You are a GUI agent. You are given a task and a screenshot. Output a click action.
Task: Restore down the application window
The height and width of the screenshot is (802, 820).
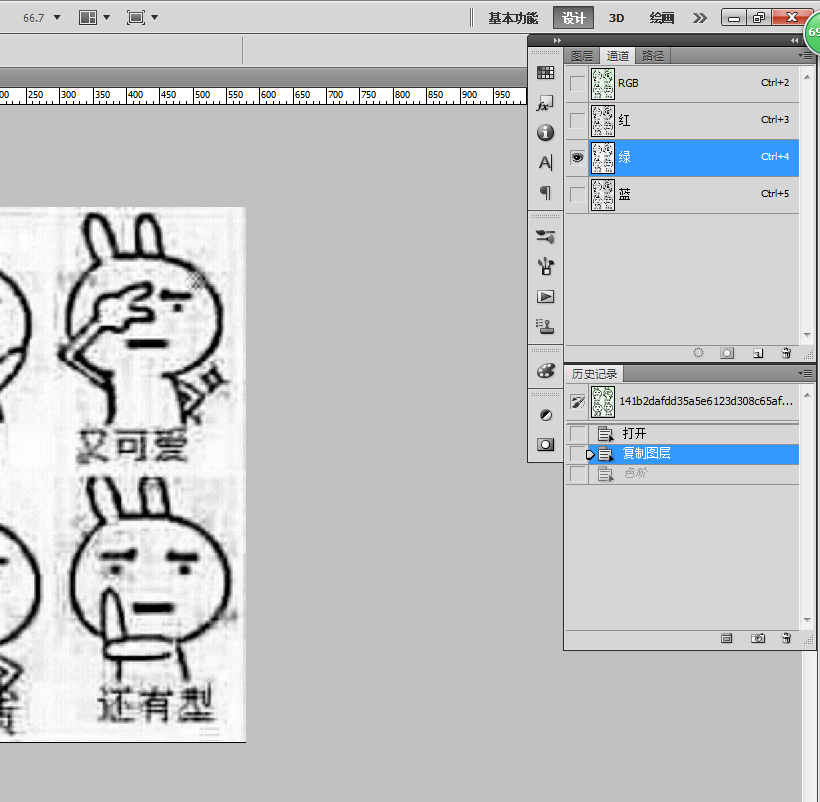pyautogui.click(x=758, y=18)
